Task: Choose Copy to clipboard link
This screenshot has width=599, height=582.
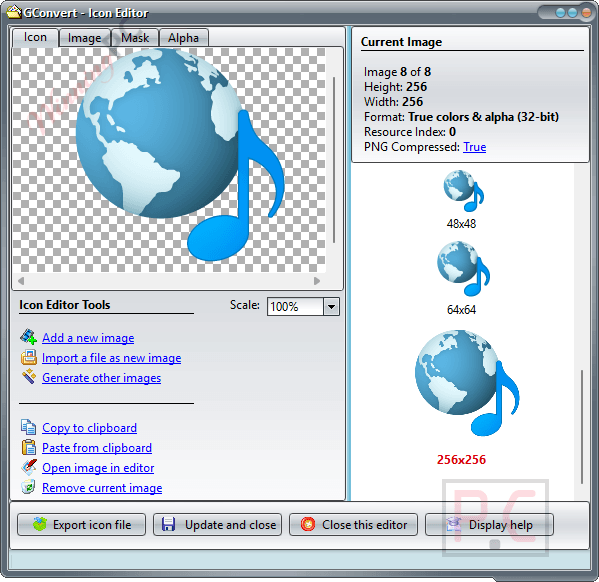Action: click(x=89, y=428)
